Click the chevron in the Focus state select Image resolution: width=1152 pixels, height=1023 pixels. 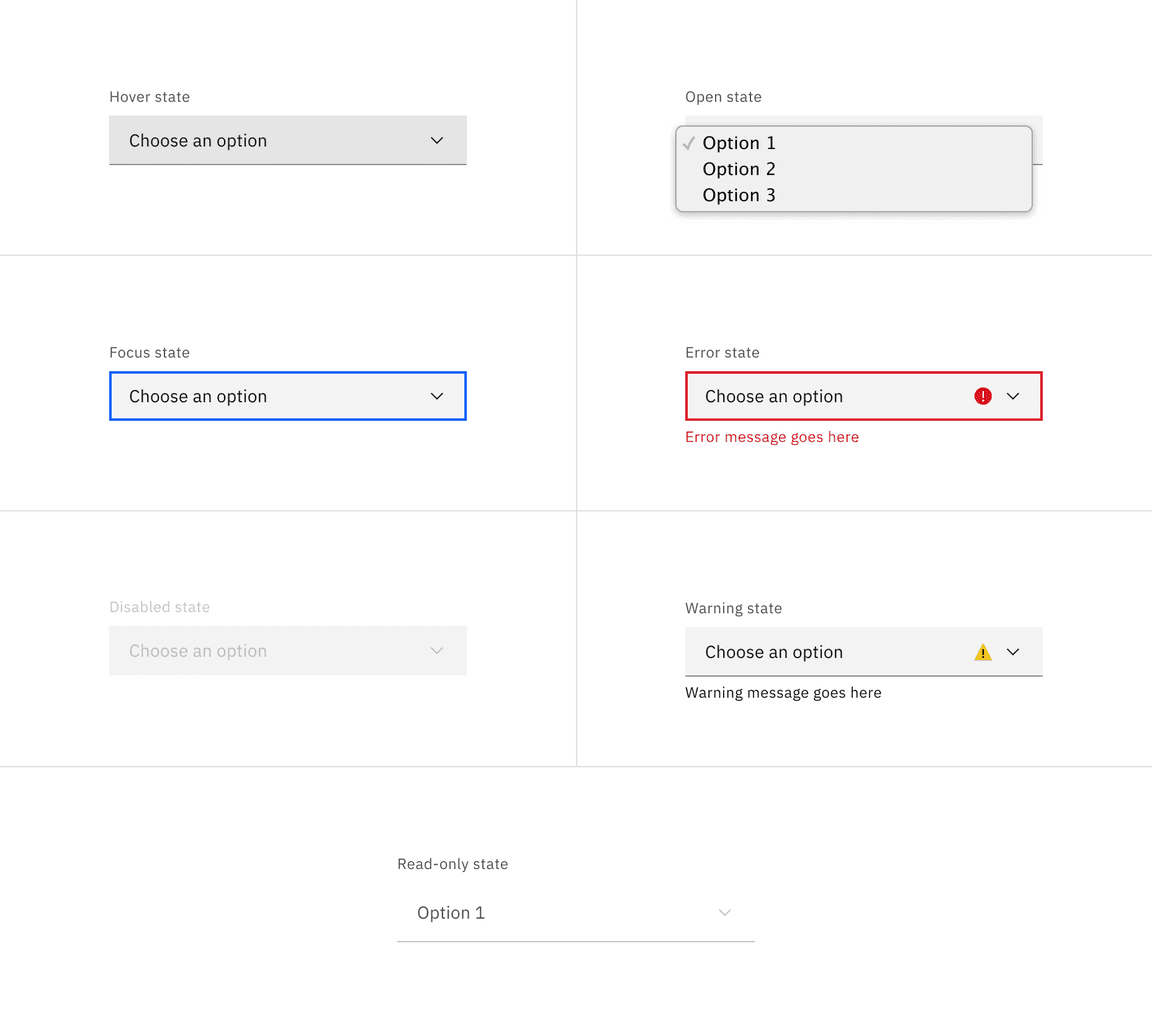[x=437, y=397]
